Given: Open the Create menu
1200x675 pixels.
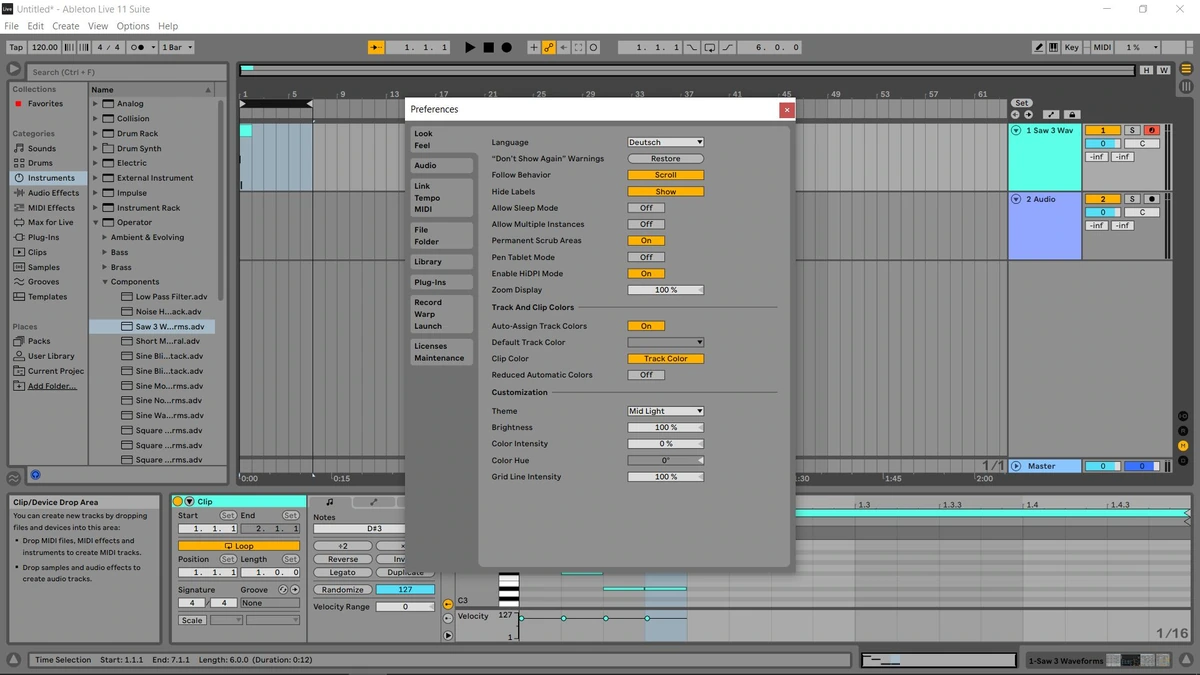Looking at the screenshot, I should tap(65, 26).
